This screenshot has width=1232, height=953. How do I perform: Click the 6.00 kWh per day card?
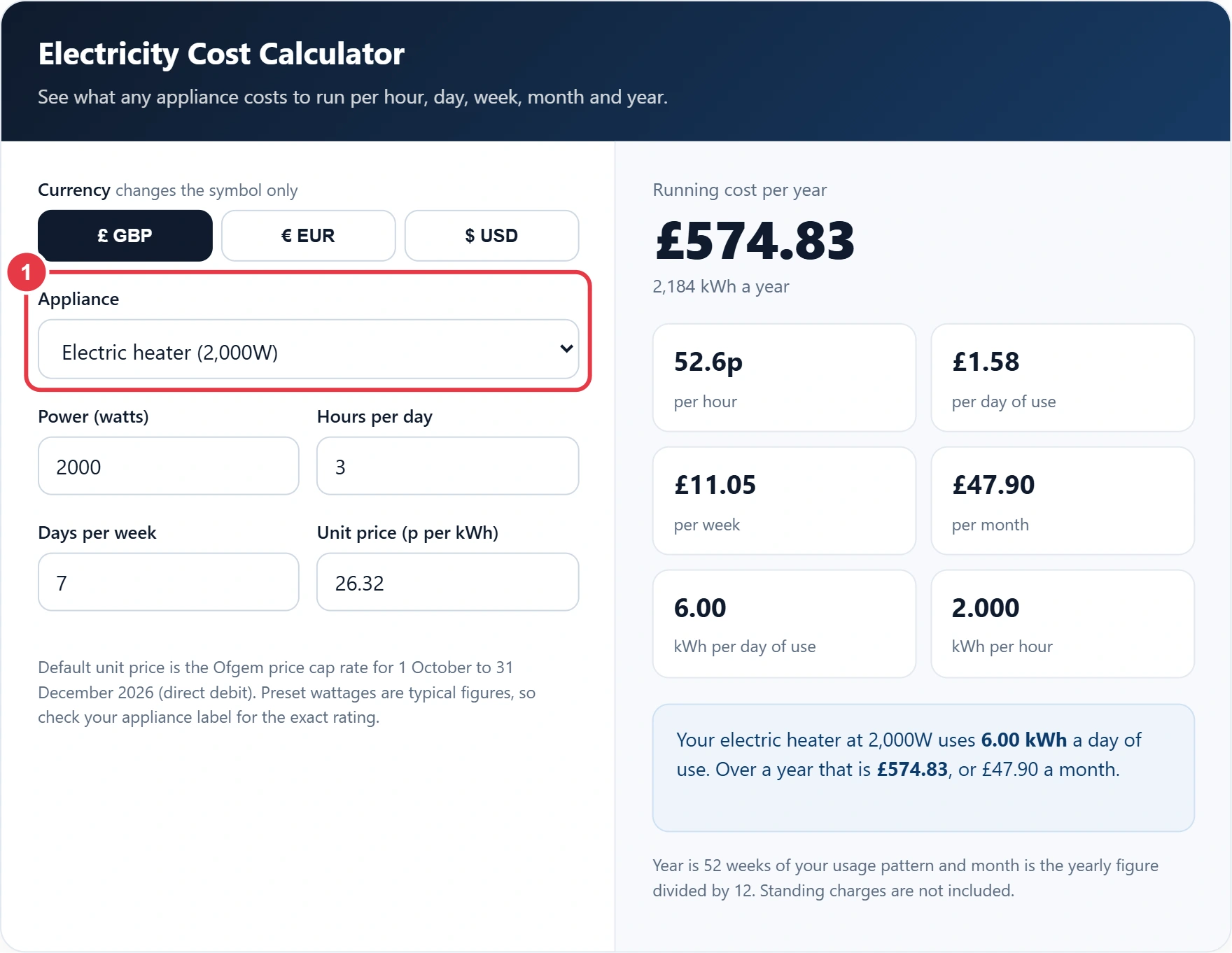tap(784, 624)
